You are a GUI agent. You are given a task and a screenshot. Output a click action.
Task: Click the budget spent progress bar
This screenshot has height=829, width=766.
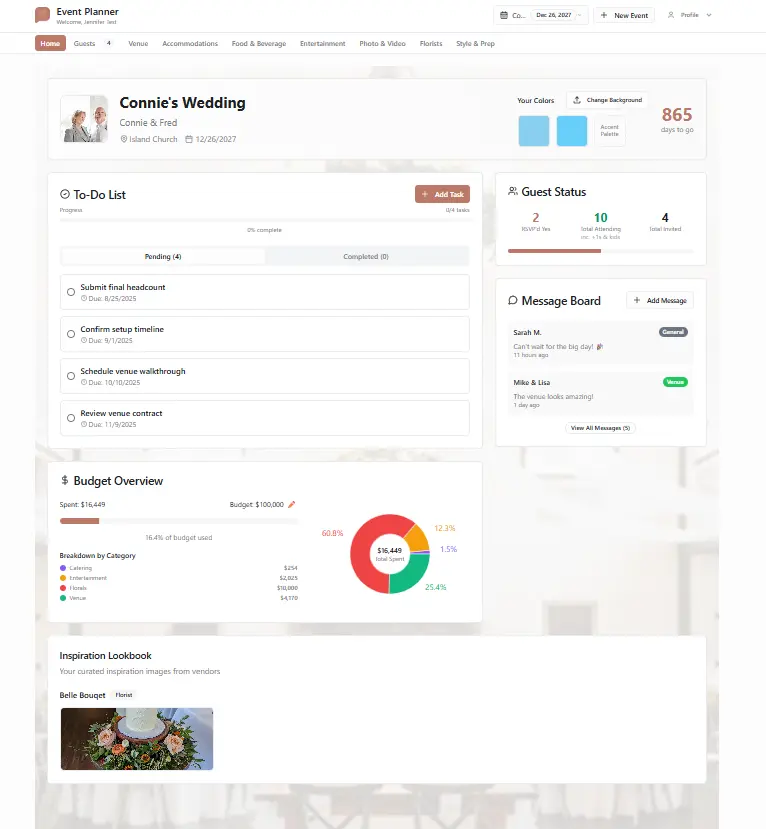click(x=179, y=521)
